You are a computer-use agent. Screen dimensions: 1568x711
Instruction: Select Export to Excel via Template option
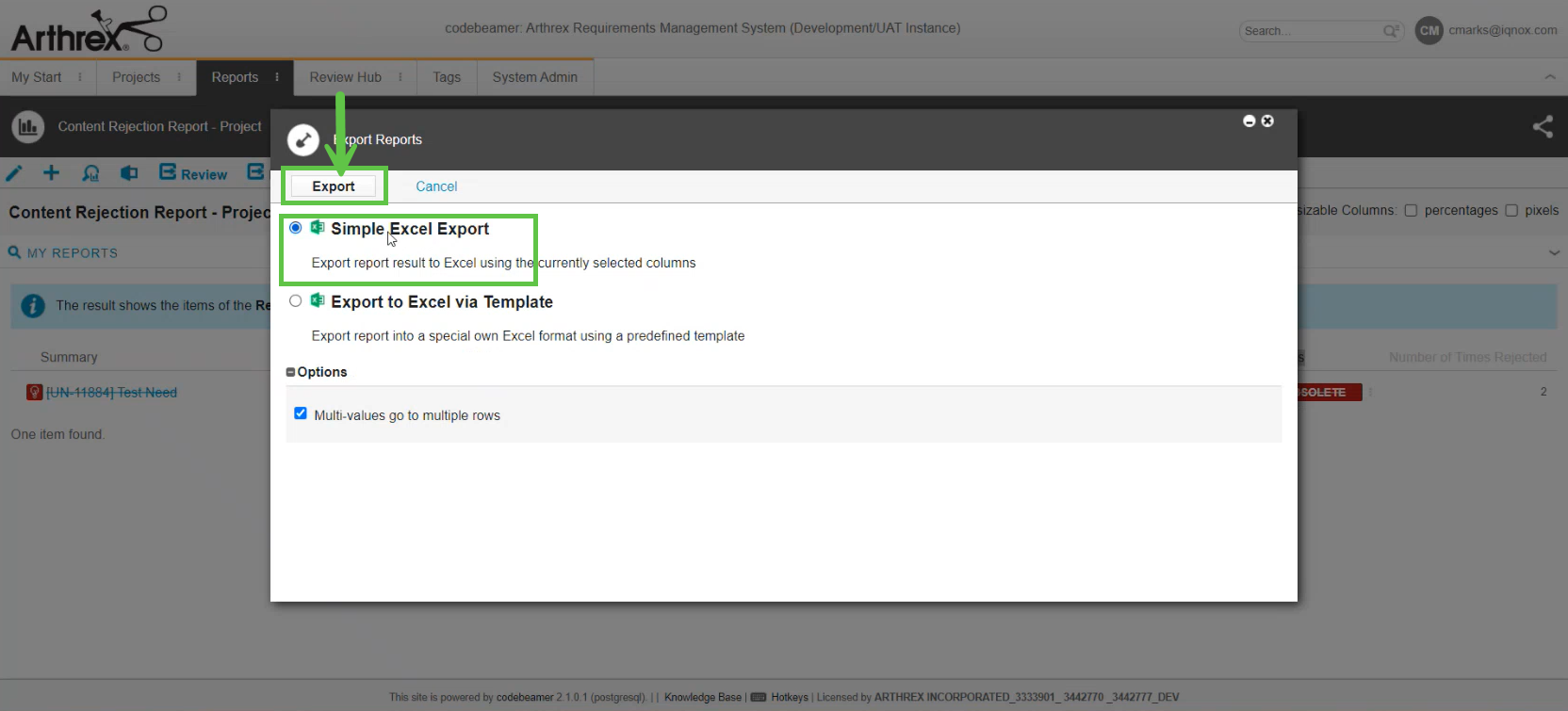(x=296, y=301)
